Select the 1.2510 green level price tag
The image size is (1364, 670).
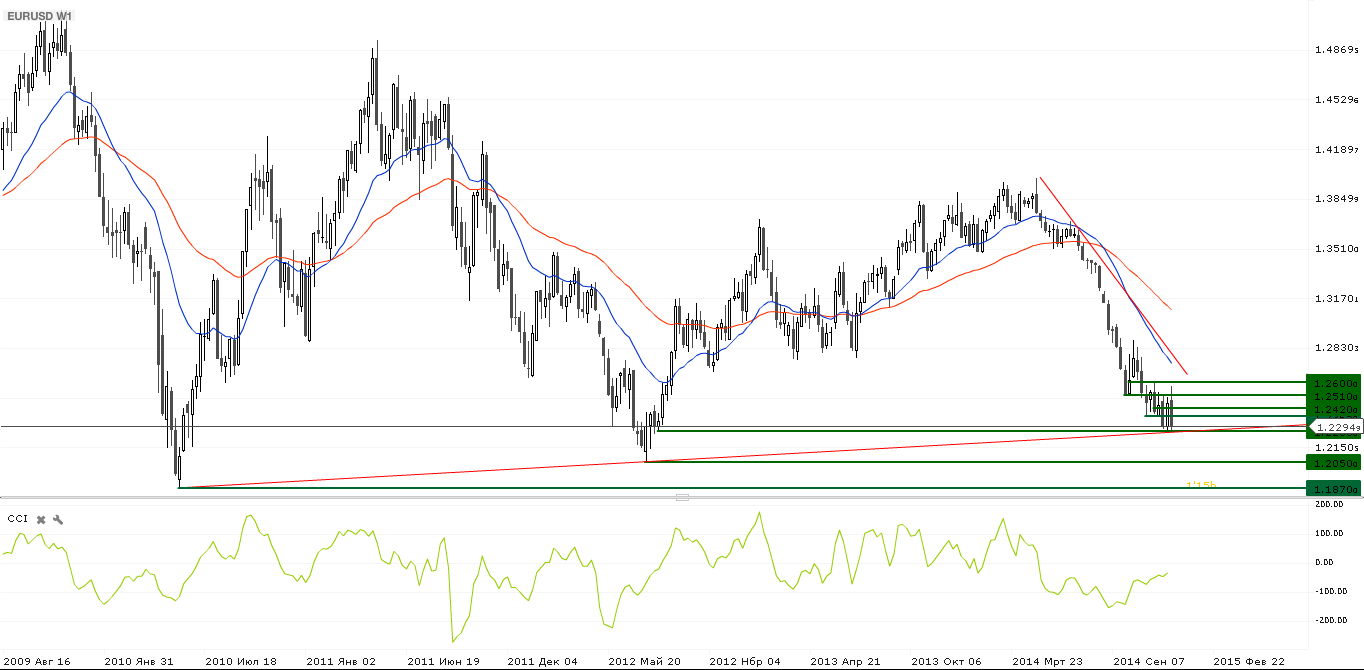[x=1334, y=397]
